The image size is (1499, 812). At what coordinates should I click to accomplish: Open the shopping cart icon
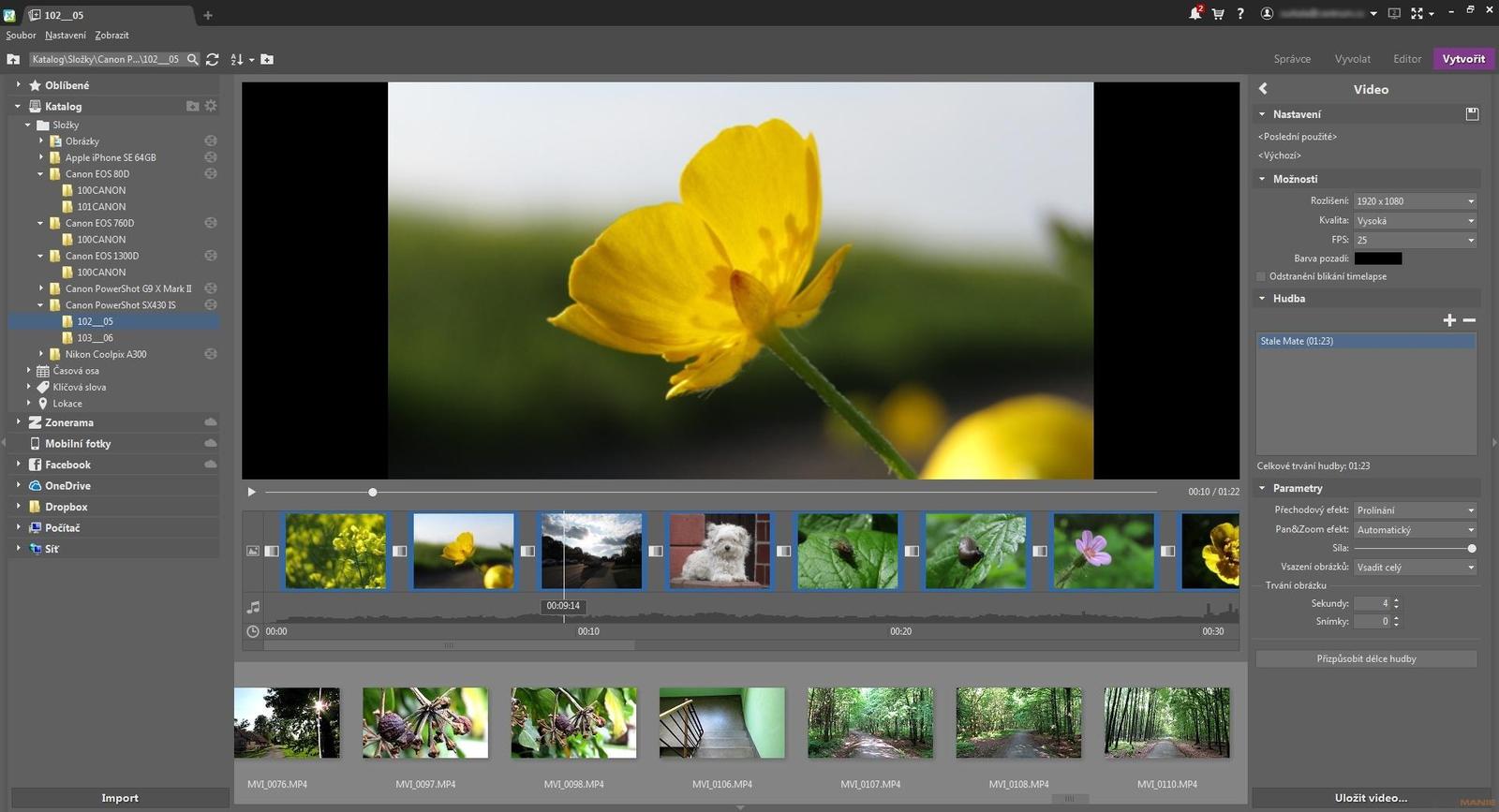click(1218, 14)
